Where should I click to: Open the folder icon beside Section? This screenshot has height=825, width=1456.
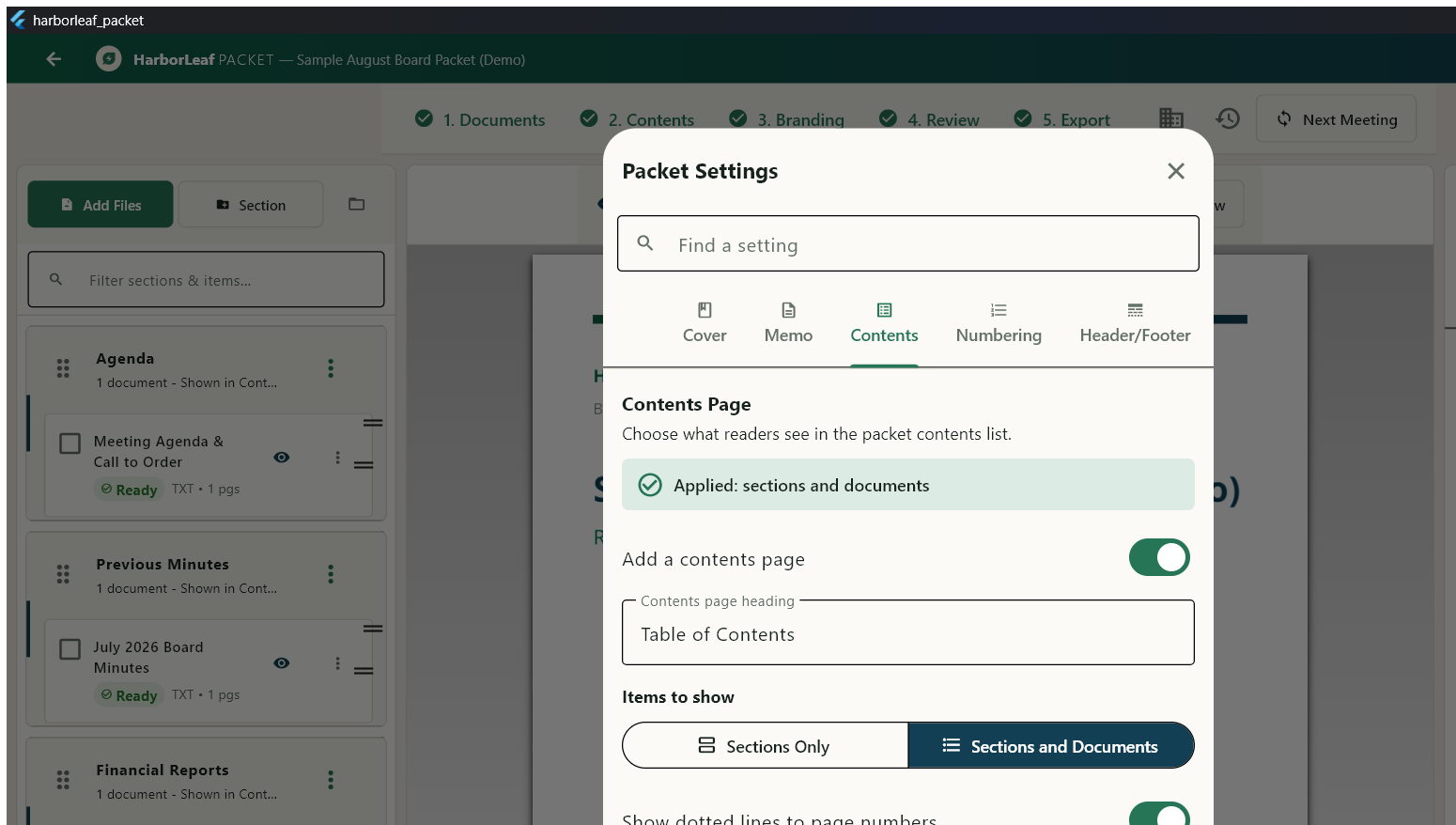pyautogui.click(x=357, y=204)
